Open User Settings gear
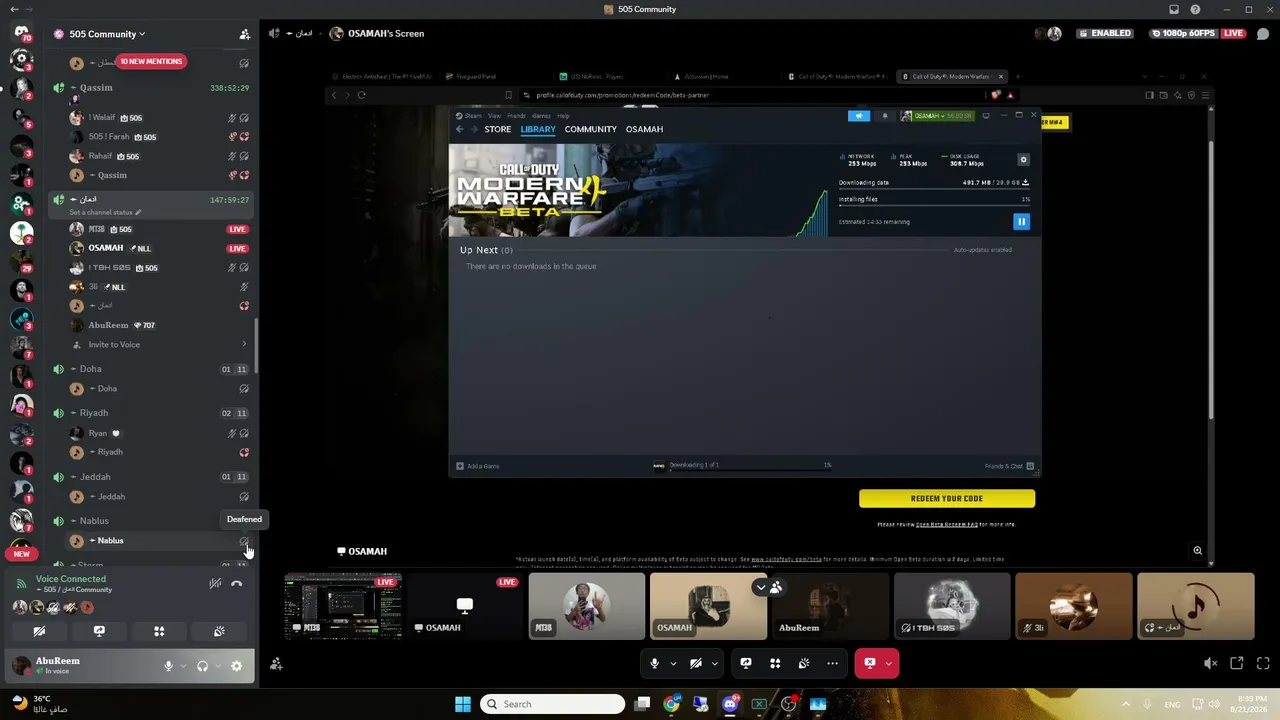The width and height of the screenshot is (1280, 720). point(237,666)
